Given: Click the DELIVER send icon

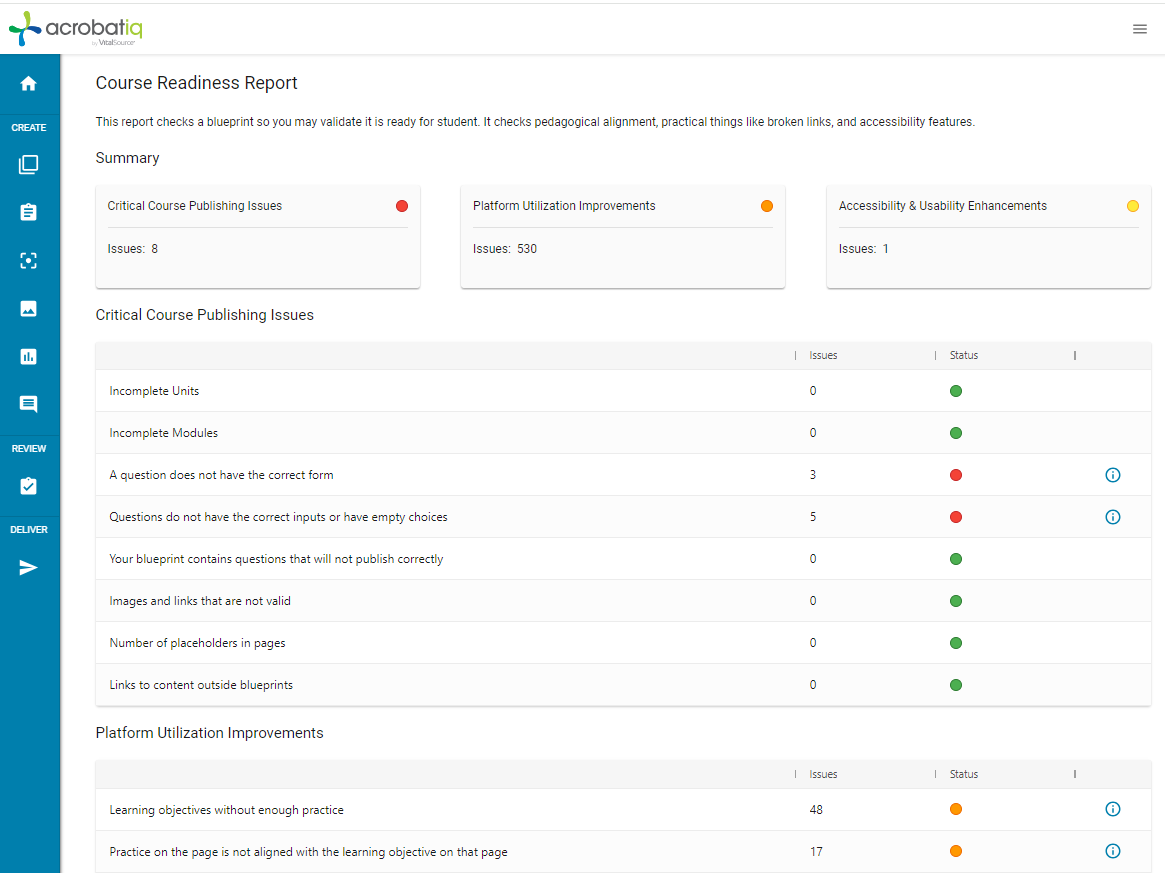Looking at the screenshot, I should click(30, 567).
